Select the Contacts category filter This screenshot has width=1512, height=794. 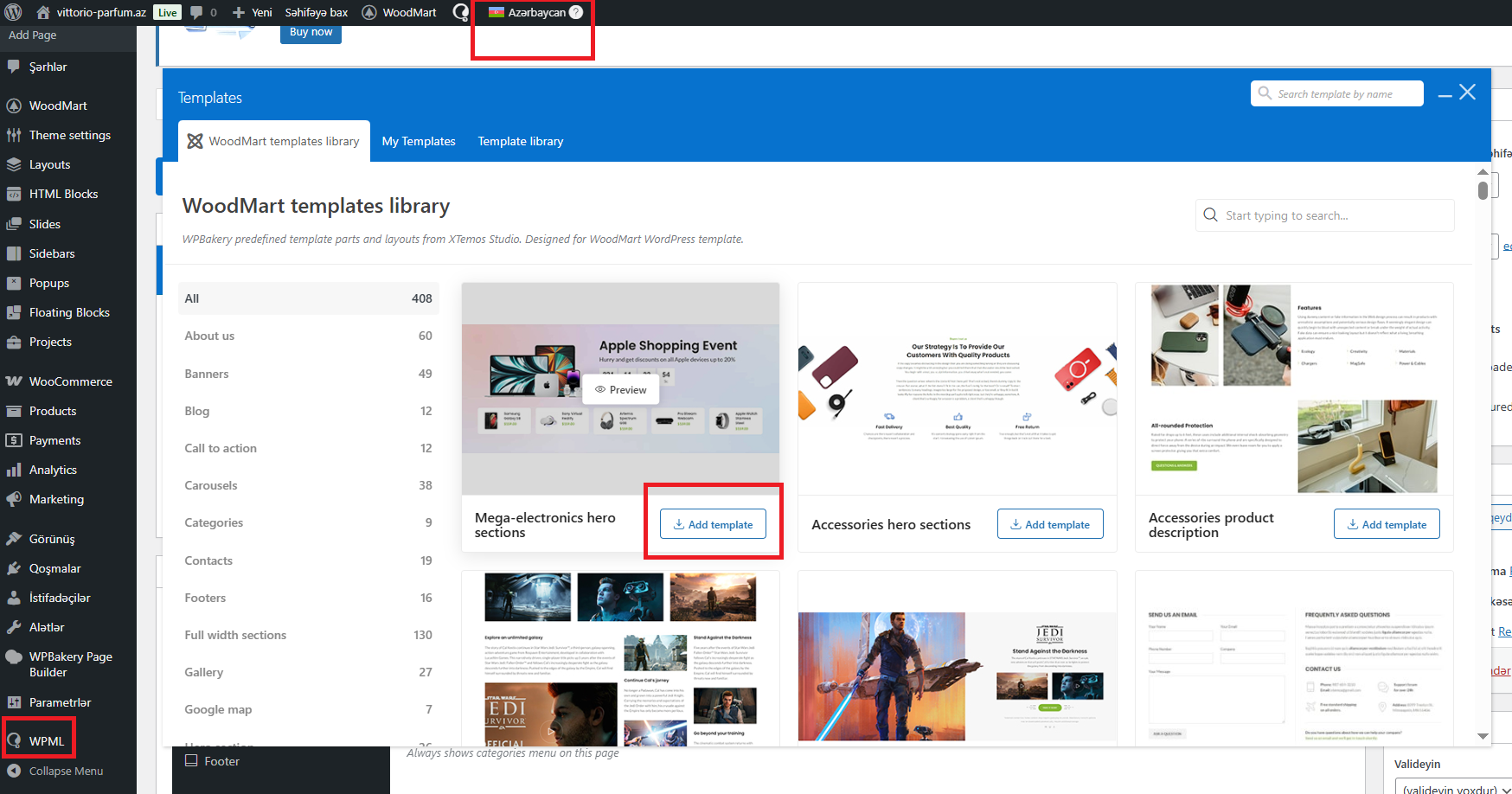309,560
